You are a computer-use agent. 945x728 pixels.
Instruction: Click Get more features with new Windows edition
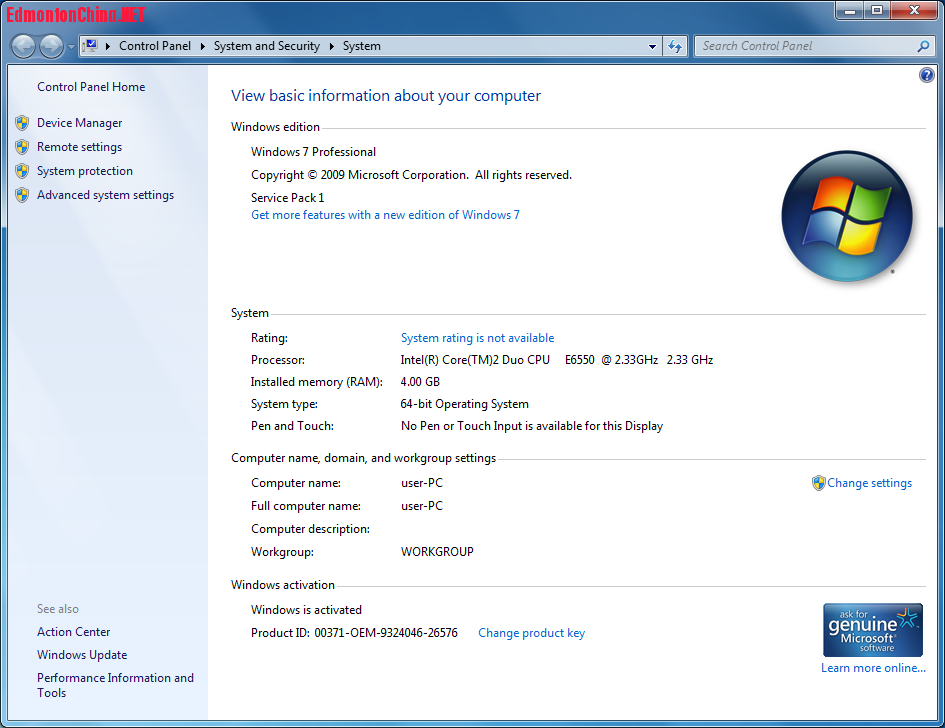[385, 214]
